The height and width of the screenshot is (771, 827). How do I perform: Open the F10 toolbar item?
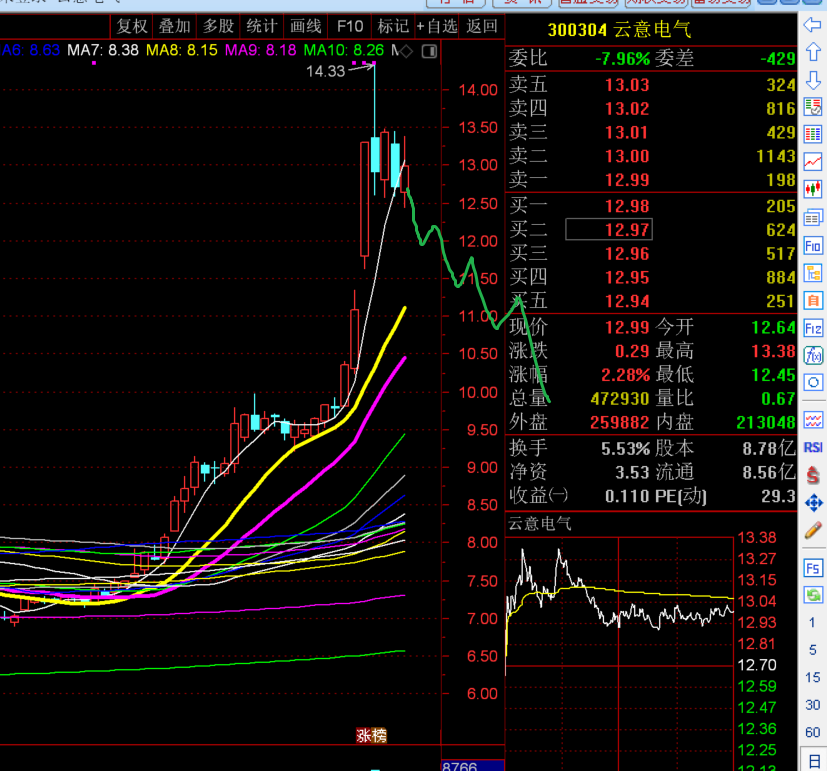[x=350, y=26]
